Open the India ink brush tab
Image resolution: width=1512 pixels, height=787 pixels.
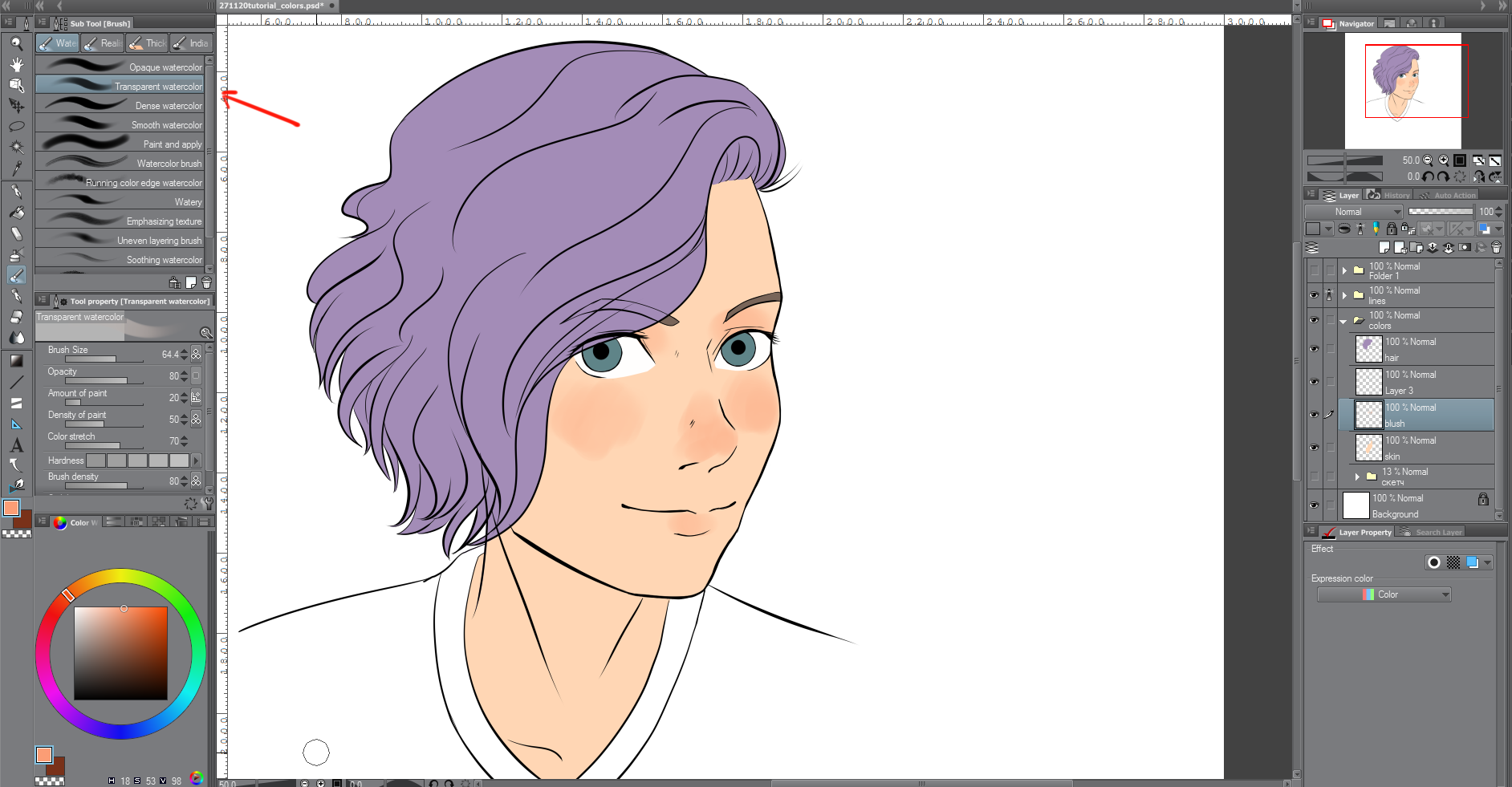(191, 43)
